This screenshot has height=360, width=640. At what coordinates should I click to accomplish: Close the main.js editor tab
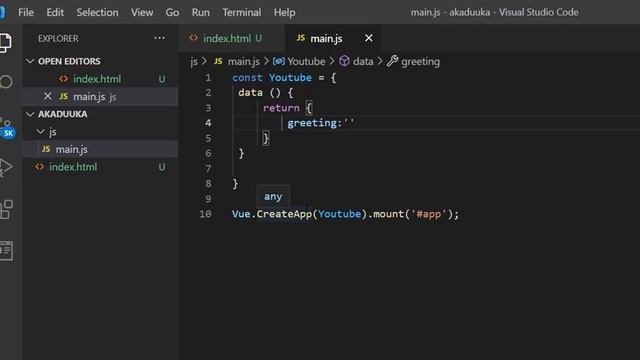click(369, 38)
